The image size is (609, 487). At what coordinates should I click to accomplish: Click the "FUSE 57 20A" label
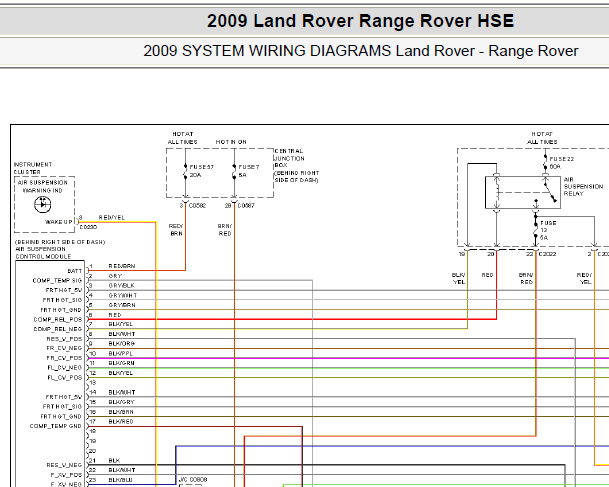click(201, 171)
